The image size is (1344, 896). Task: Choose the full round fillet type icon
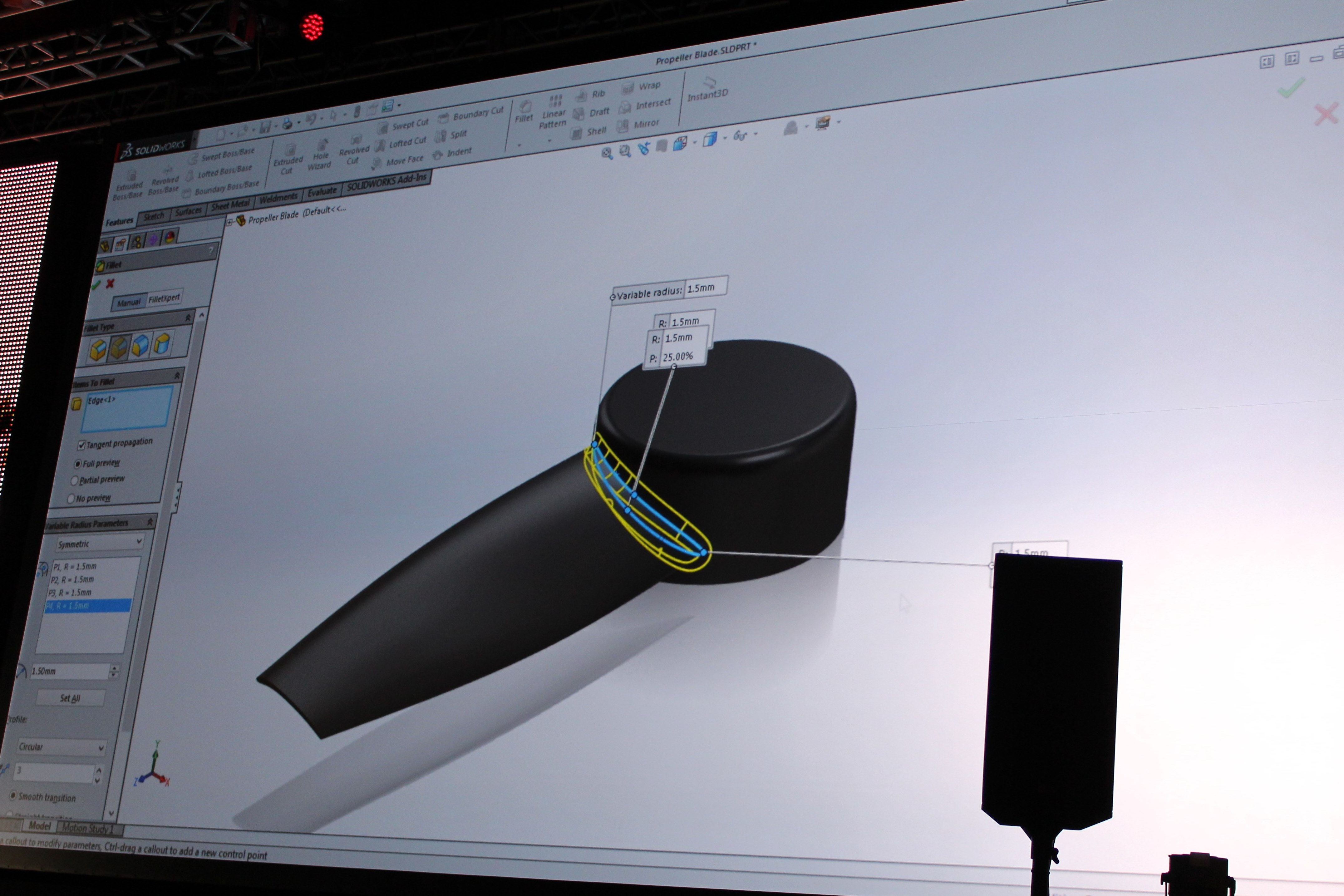[162, 344]
